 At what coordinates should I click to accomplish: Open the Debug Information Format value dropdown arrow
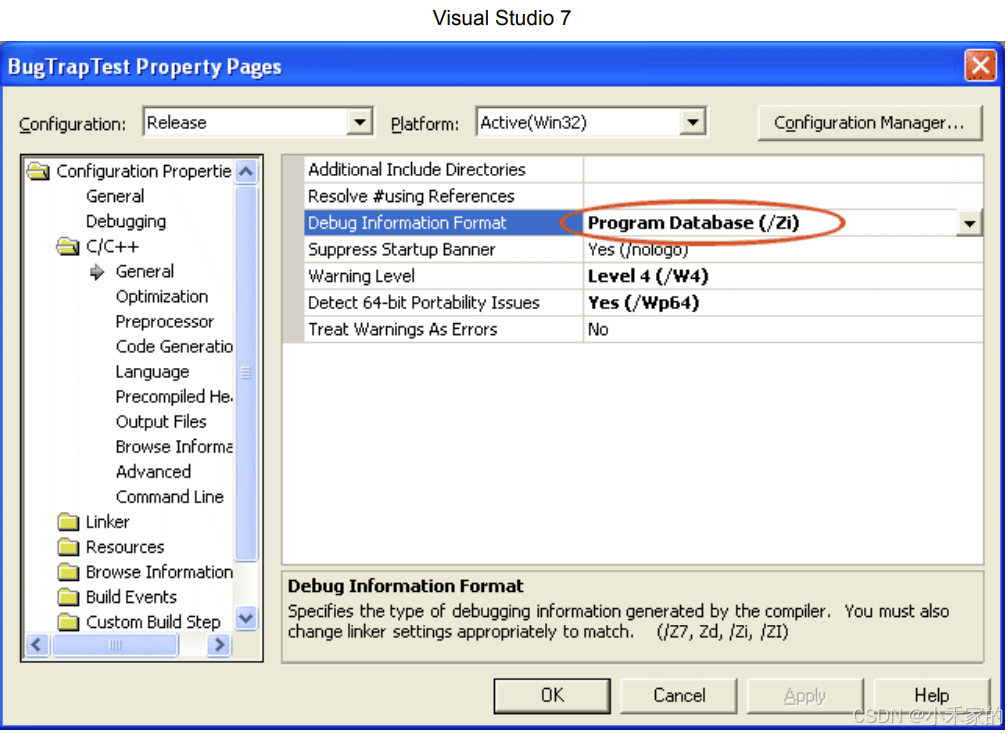coord(969,224)
